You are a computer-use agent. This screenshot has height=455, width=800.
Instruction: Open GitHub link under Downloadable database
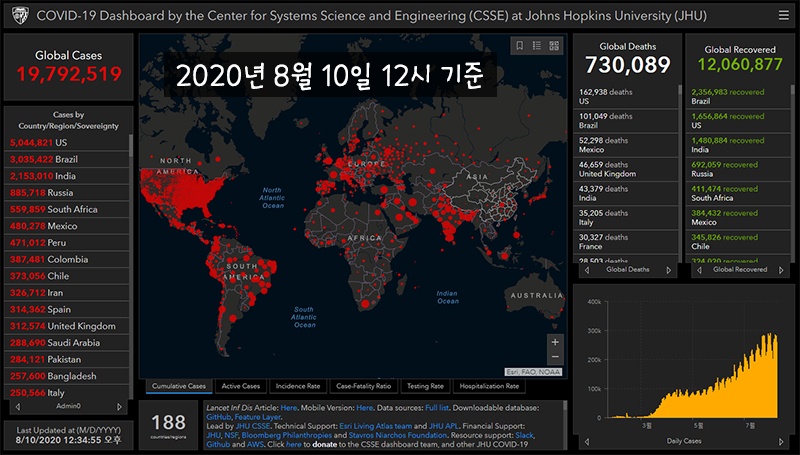218,417
